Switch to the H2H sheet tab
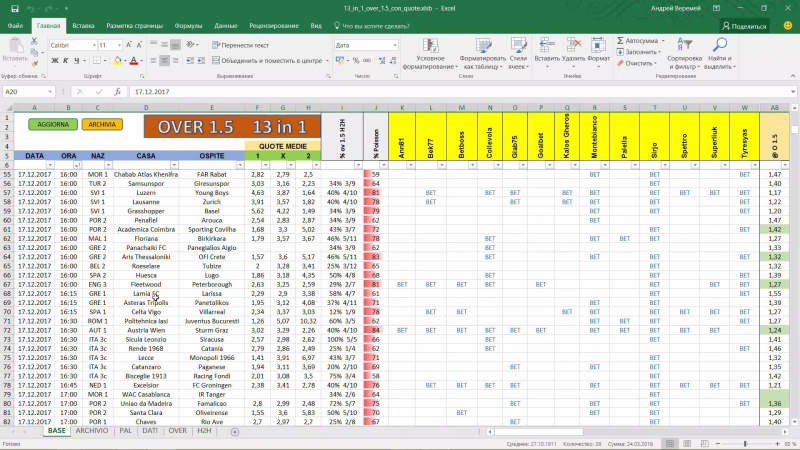The height and width of the screenshot is (450, 800). click(x=204, y=431)
